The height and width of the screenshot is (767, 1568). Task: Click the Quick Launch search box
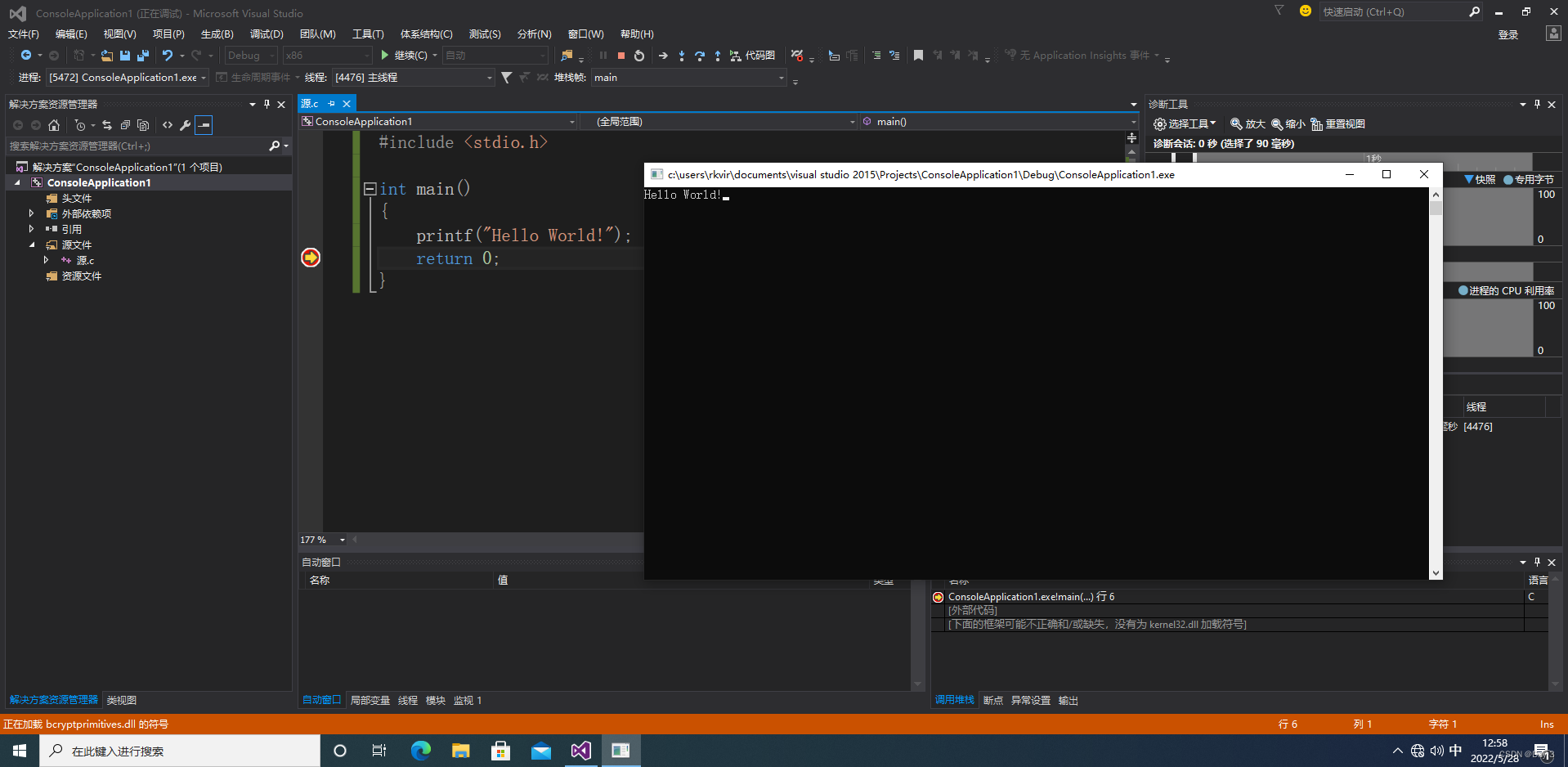pos(1393,12)
